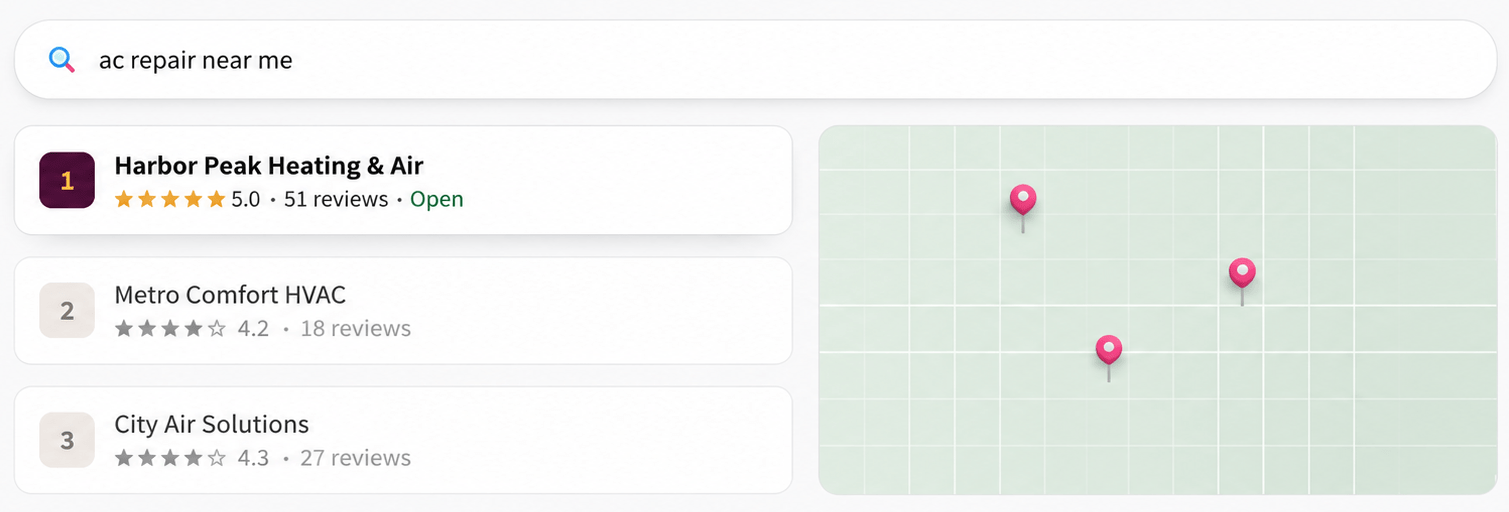
Task: Click the rightmost map pin
Action: pos(1242,273)
